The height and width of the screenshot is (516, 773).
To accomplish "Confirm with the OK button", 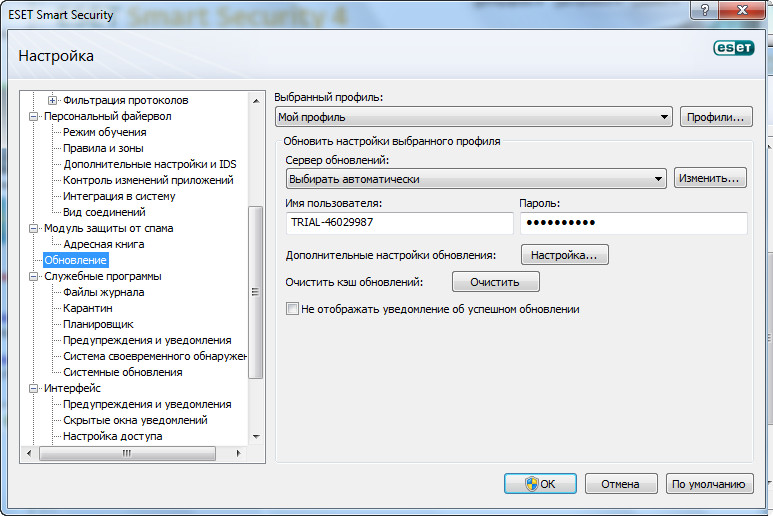I will click(540, 484).
